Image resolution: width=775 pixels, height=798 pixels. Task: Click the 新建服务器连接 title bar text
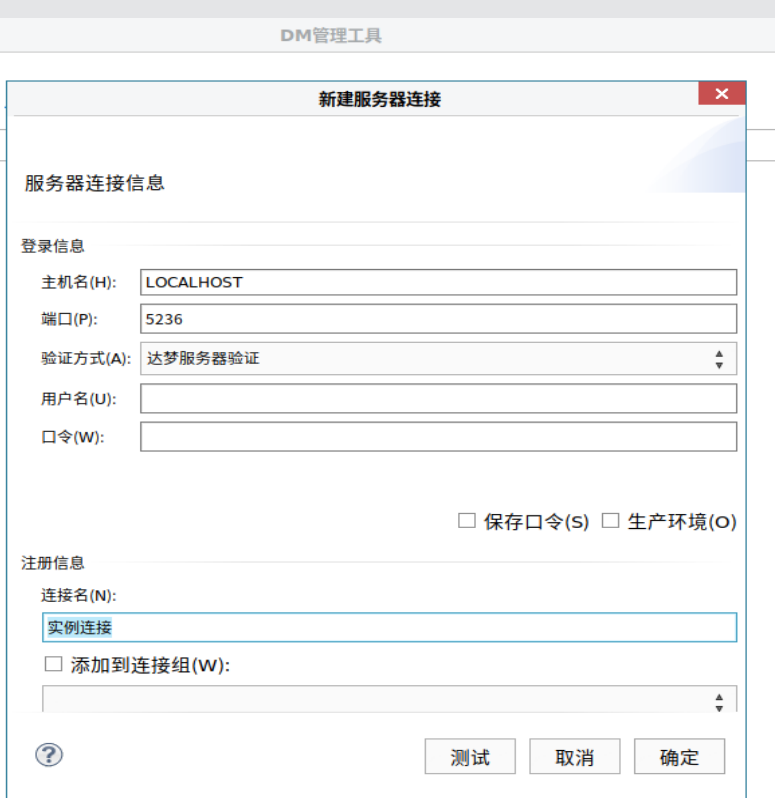point(380,99)
